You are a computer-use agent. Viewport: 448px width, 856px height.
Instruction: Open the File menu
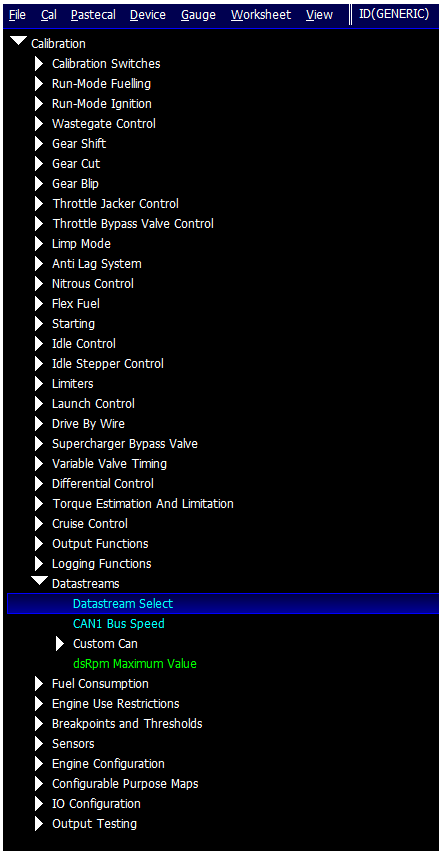17,15
